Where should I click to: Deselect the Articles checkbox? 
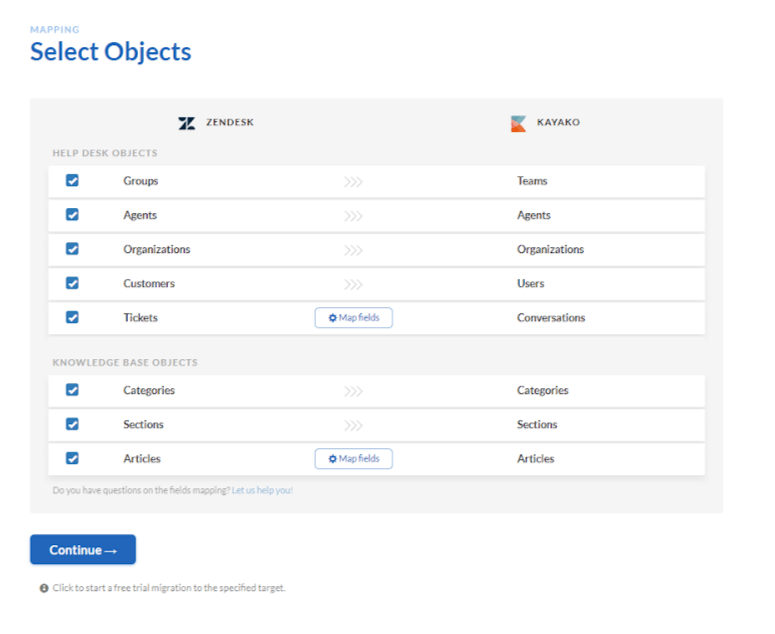pos(72,458)
